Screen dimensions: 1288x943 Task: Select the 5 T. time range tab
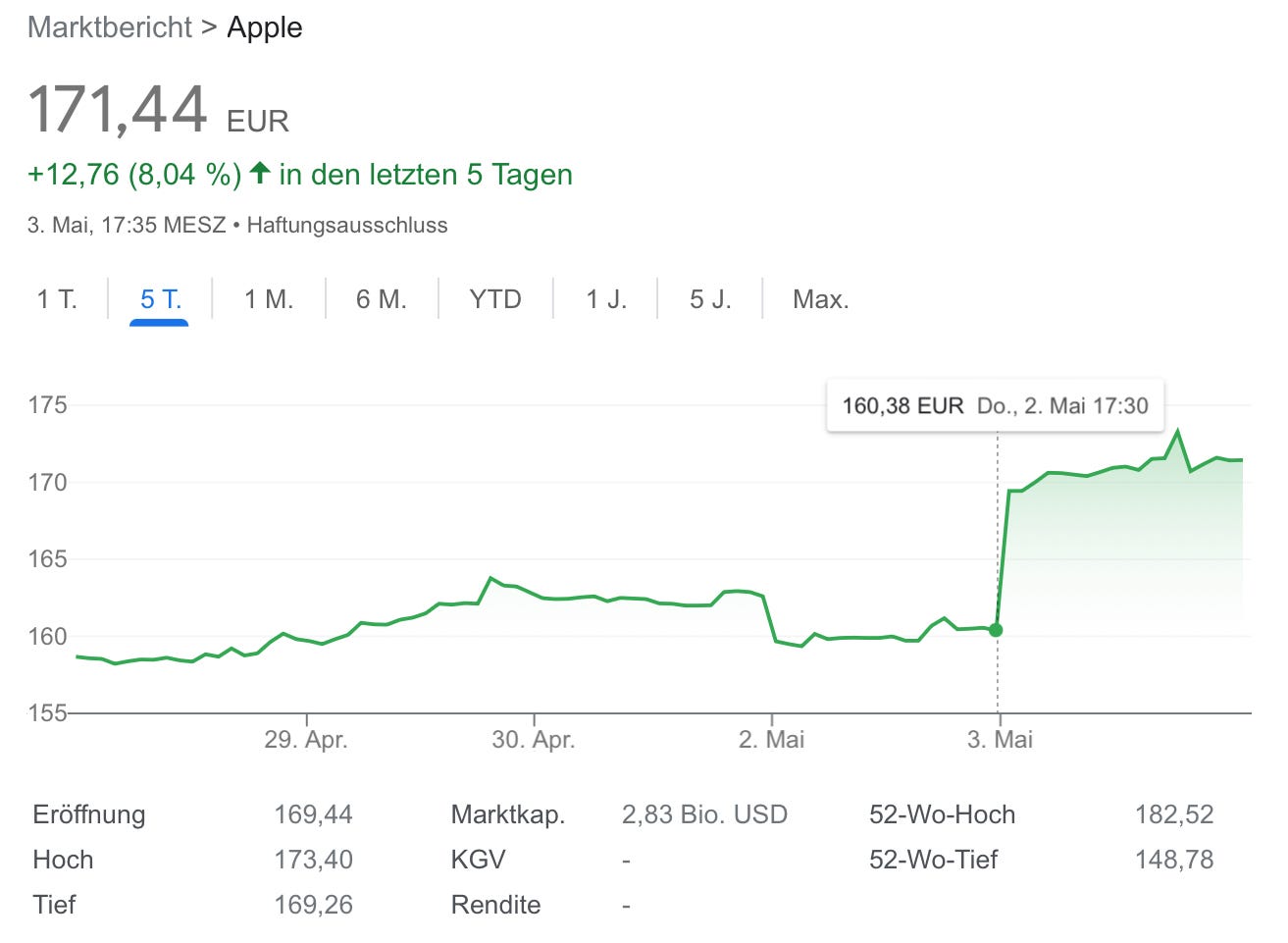coord(160,299)
